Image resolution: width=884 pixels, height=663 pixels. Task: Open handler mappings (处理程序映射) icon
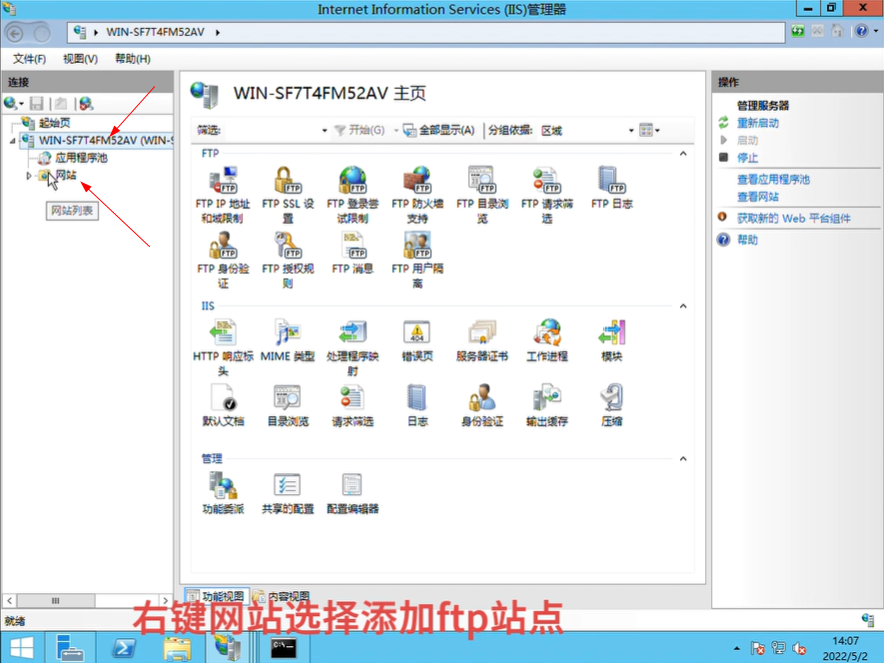tap(352, 347)
